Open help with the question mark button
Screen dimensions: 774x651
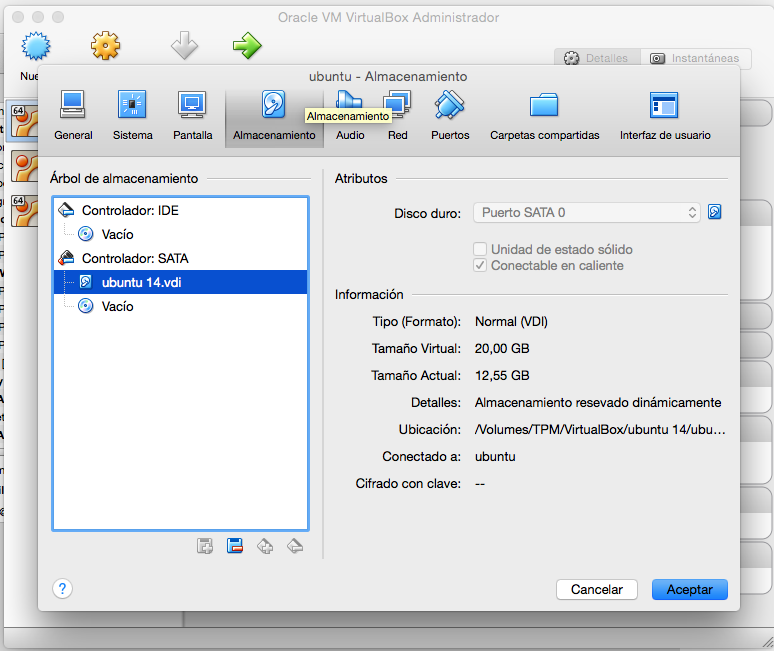pyautogui.click(x=62, y=588)
